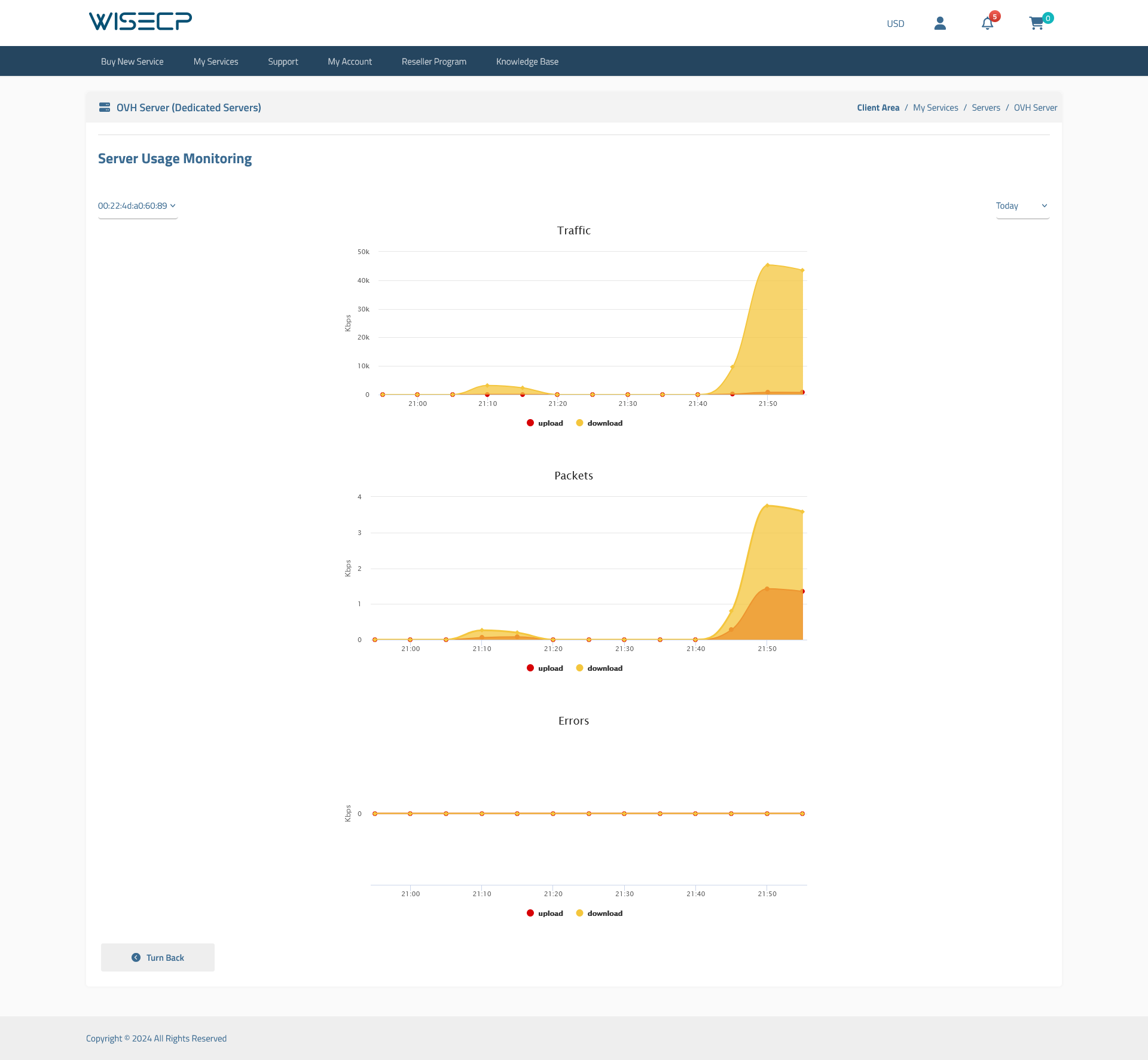
Task: Click the Copyright 2024 All Rights Reserved text
Action: pyautogui.click(x=157, y=1038)
